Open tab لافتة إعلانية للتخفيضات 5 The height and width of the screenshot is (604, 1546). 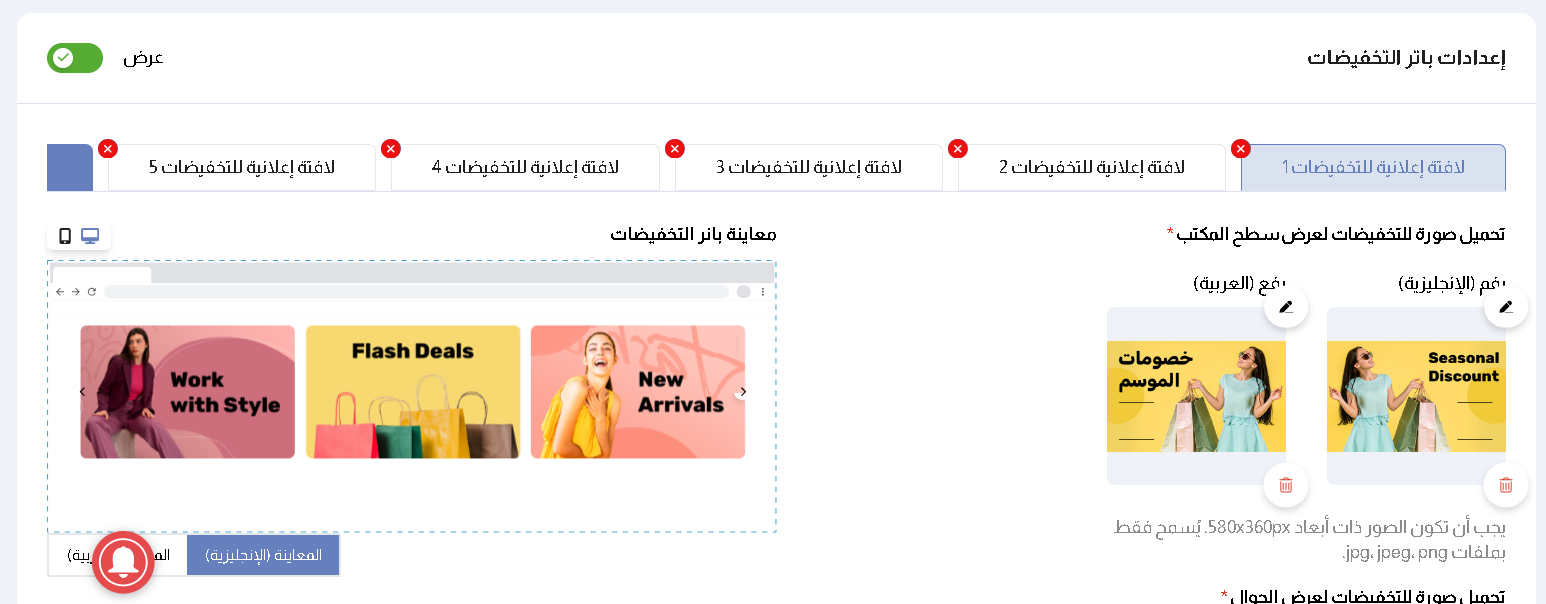[x=242, y=167]
